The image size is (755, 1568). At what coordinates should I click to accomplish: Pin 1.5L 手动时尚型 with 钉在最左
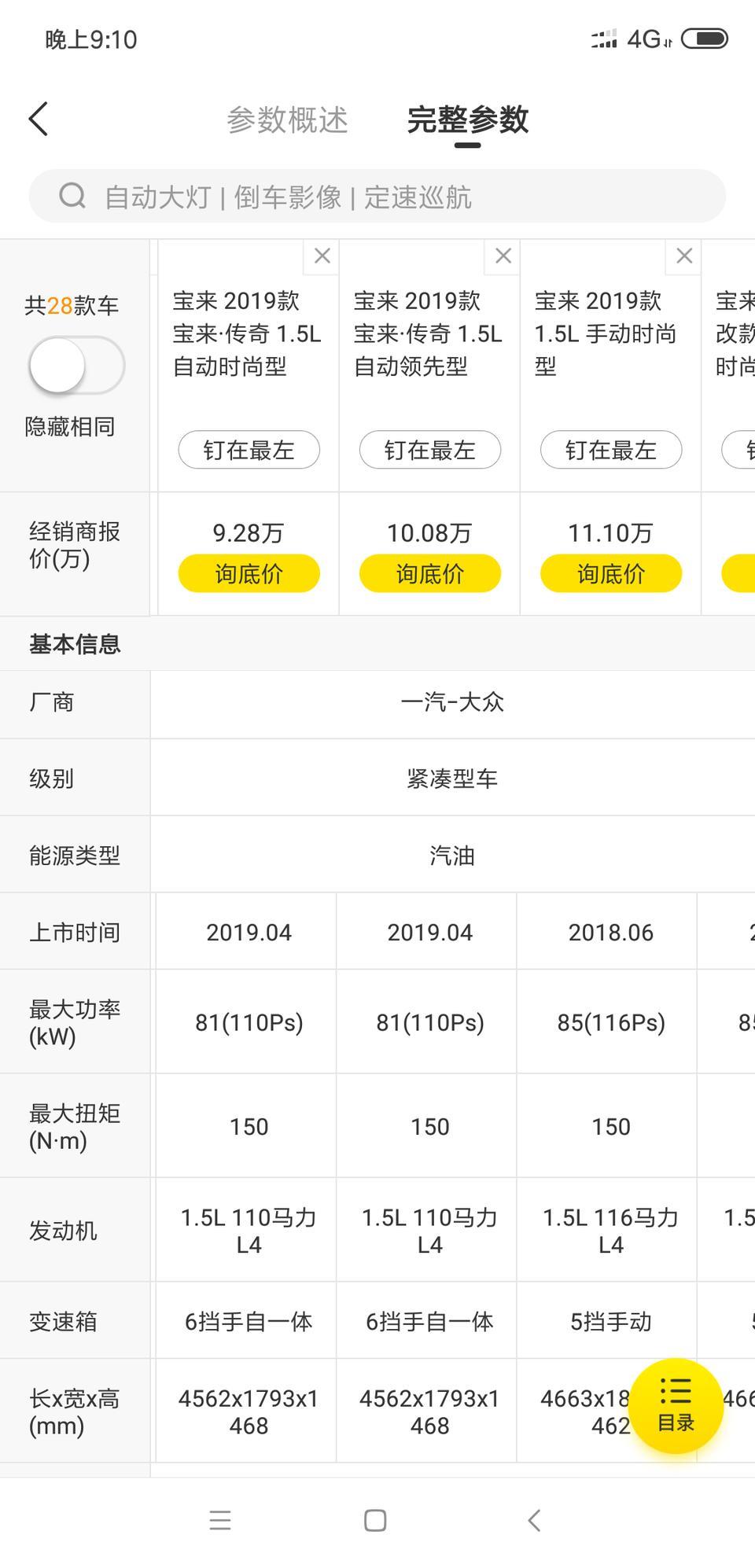610,450
